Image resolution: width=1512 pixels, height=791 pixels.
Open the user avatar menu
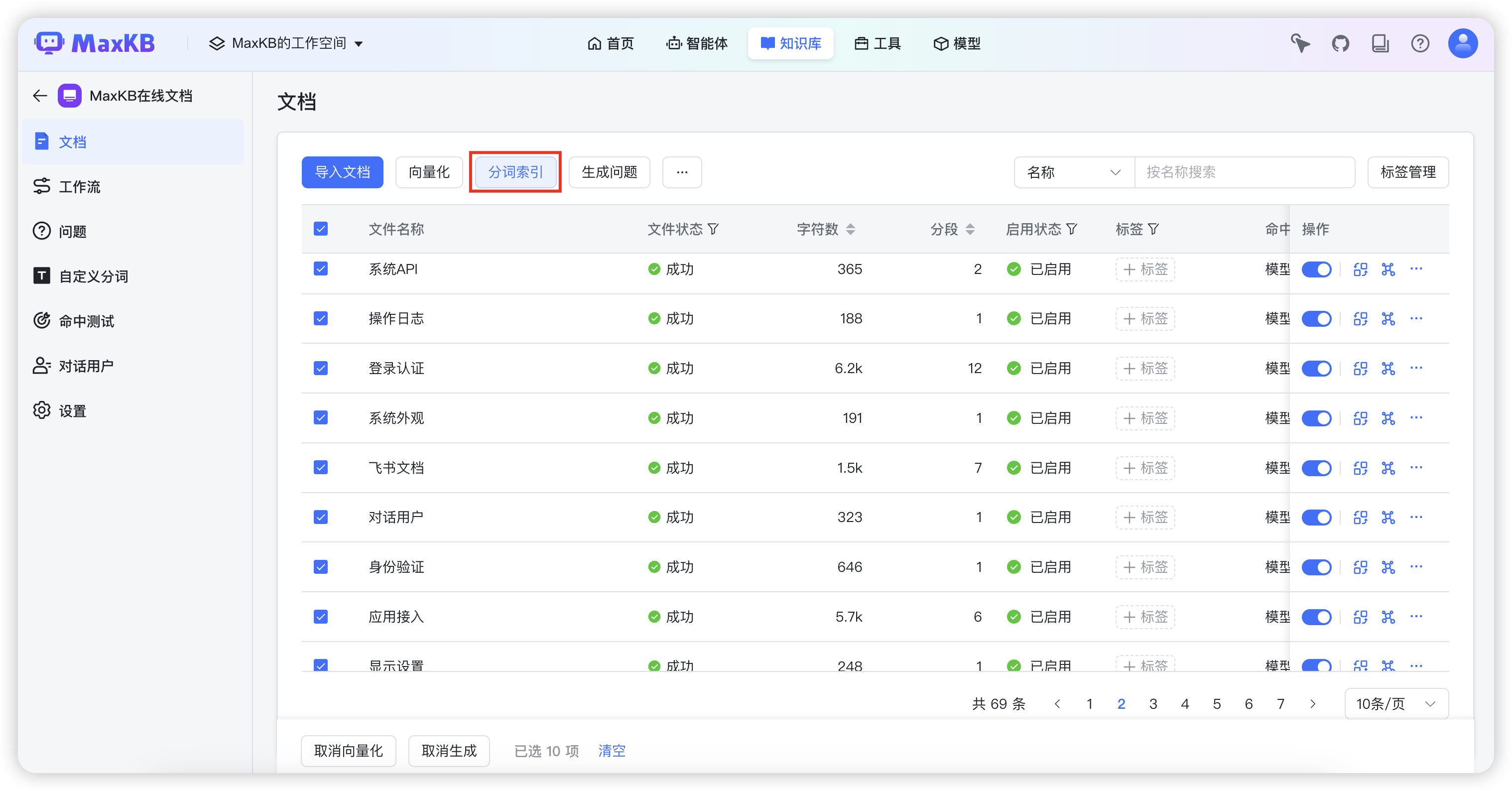[x=1463, y=43]
